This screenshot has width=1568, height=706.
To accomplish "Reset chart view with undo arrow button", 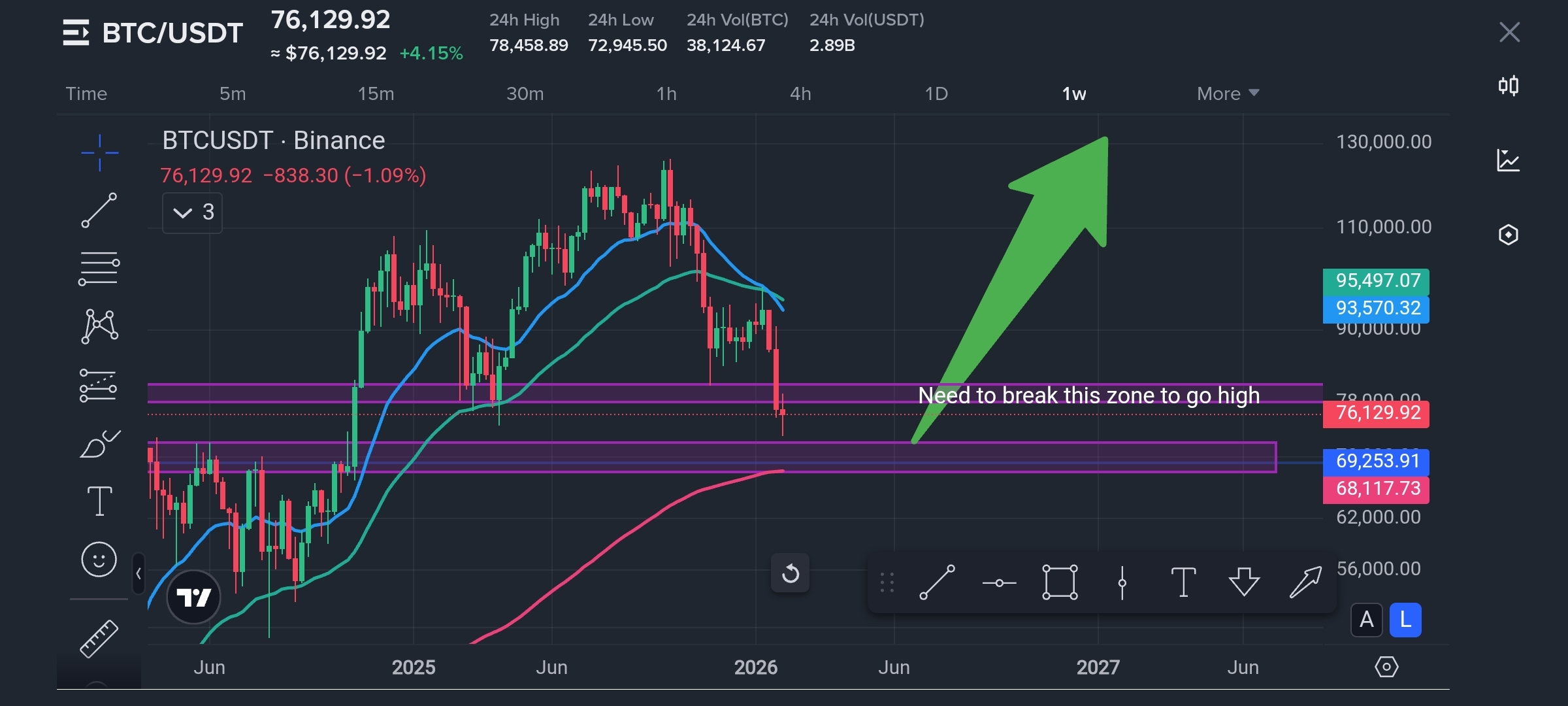I will click(x=790, y=573).
